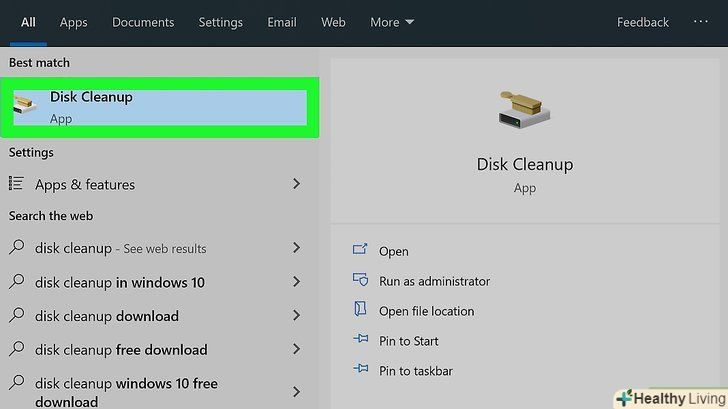Click the Pin to Start pin icon

tap(361, 339)
